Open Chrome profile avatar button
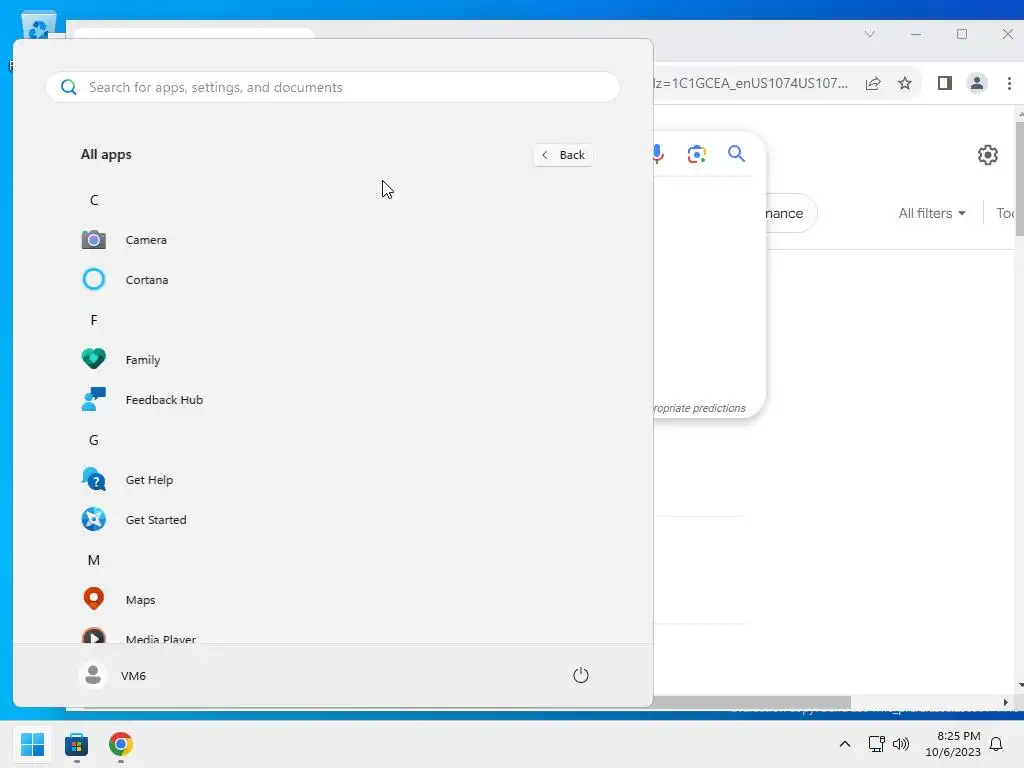Viewport: 1024px width, 768px height. point(977,83)
